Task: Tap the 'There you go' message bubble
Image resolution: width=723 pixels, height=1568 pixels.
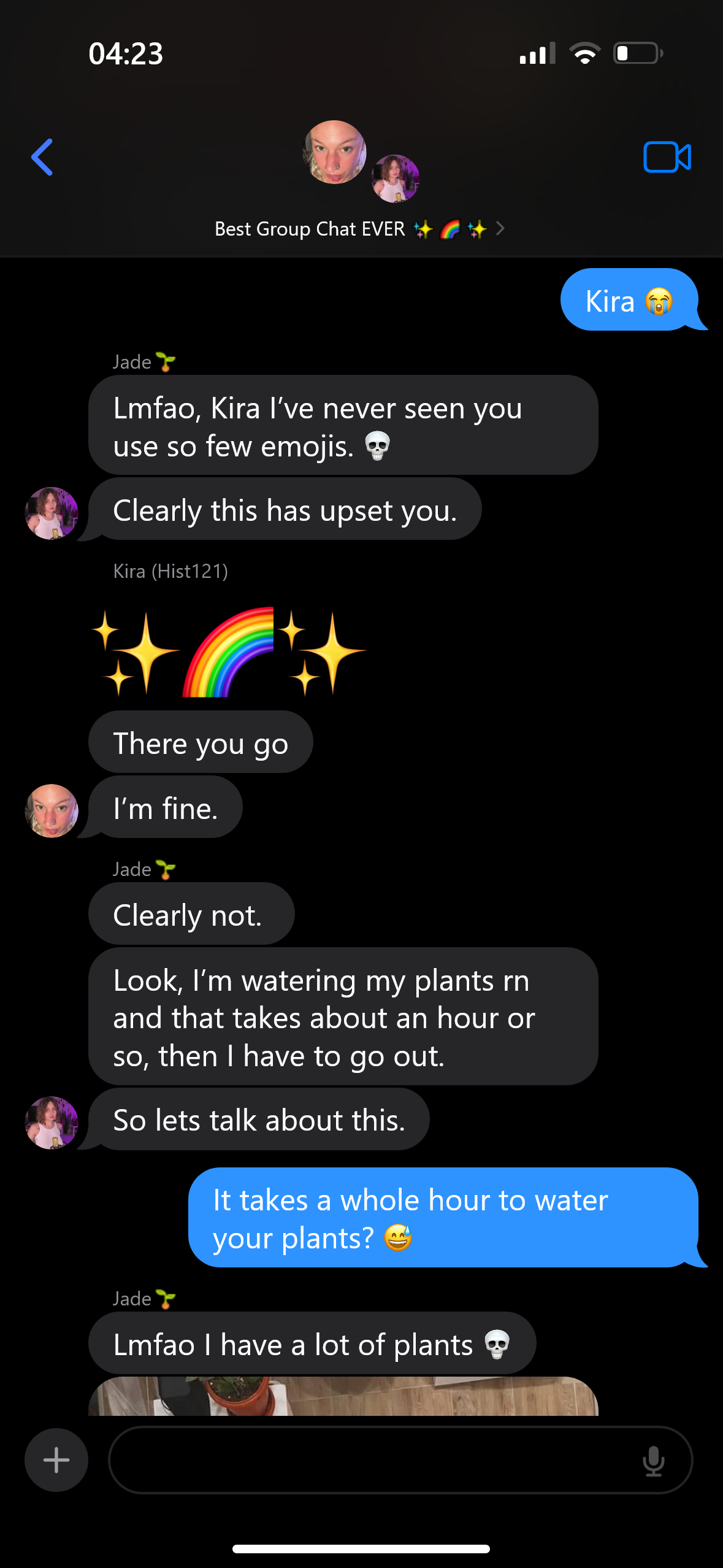Action: pyautogui.click(x=201, y=742)
